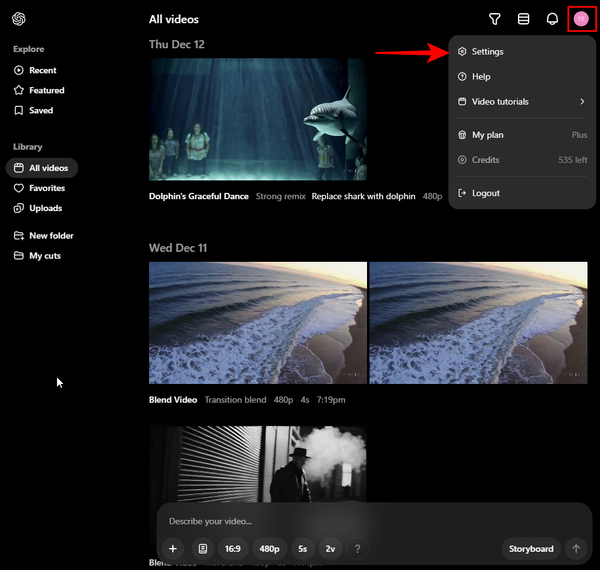Click the pink profile avatar

pos(581,19)
